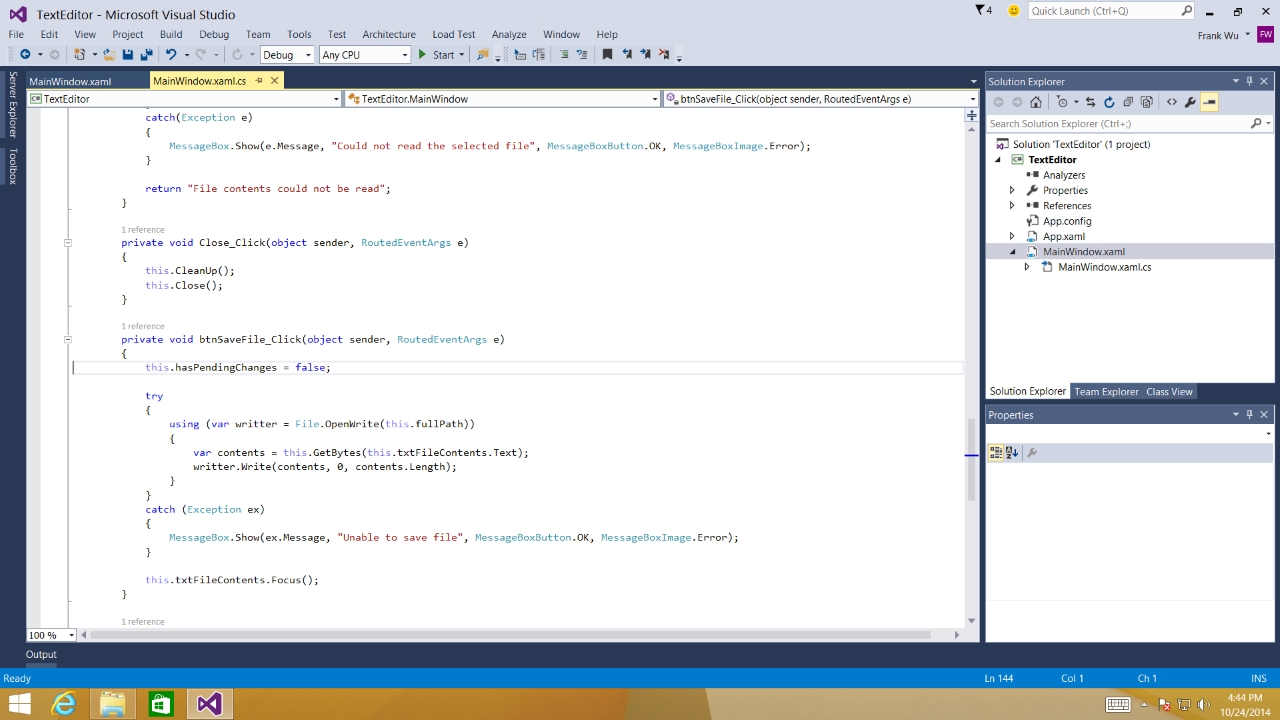This screenshot has width=1280, height=720.
Task: Click the View Code icon in Solution Explorer
Action: point(1172,102)
